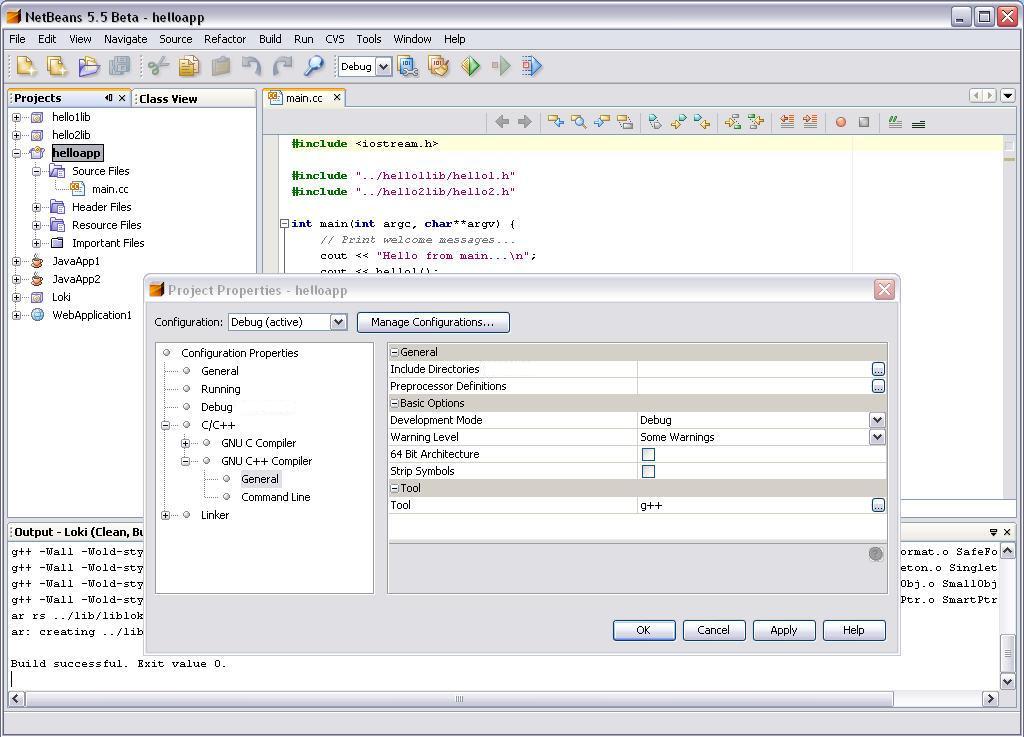Collapse the main function code fold
The height and width of the screenshot is (737, 1024).
[x=284, y=223]
